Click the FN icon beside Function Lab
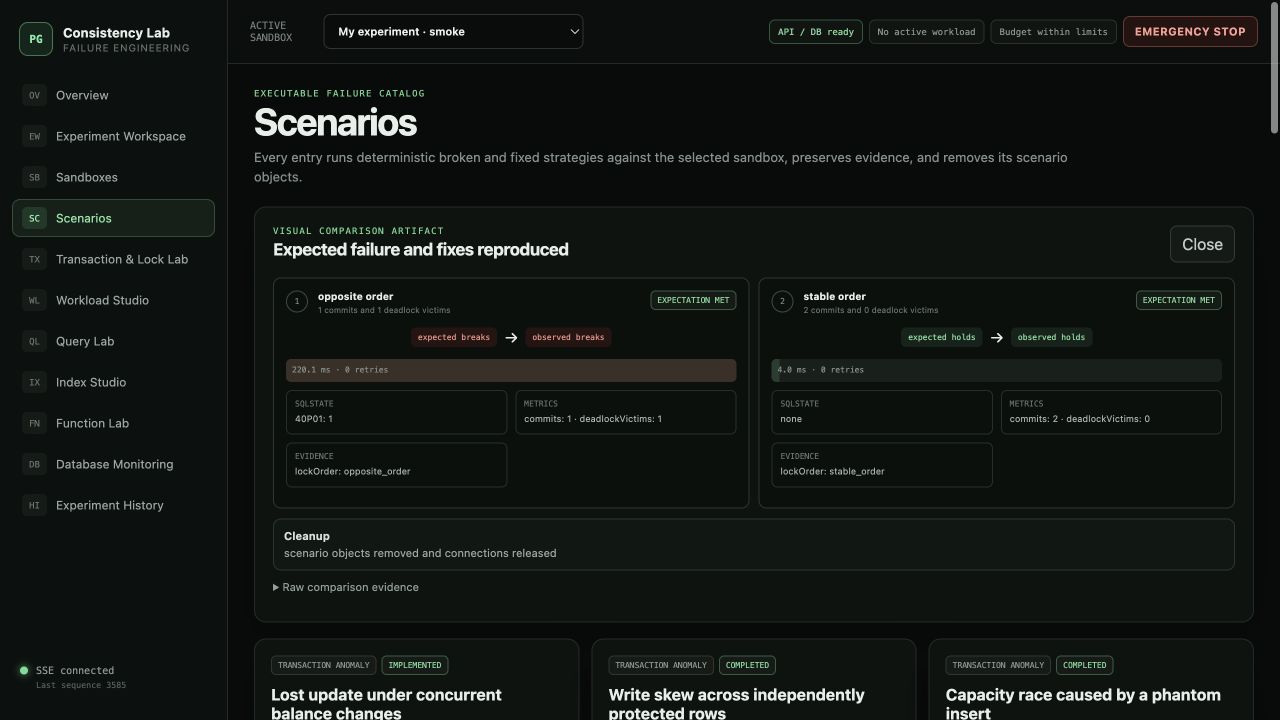The height and width of the screenshot is (720, 1280). pyautogui.click(x=34, y=423)
